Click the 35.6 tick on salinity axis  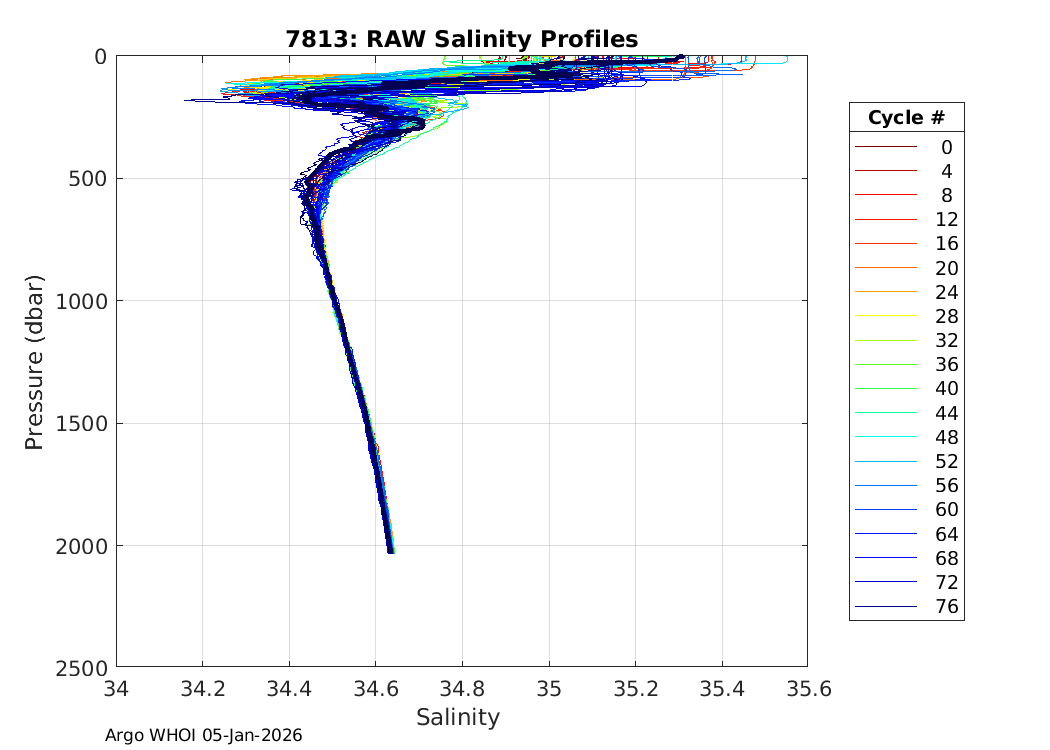(x=808, y=689)
